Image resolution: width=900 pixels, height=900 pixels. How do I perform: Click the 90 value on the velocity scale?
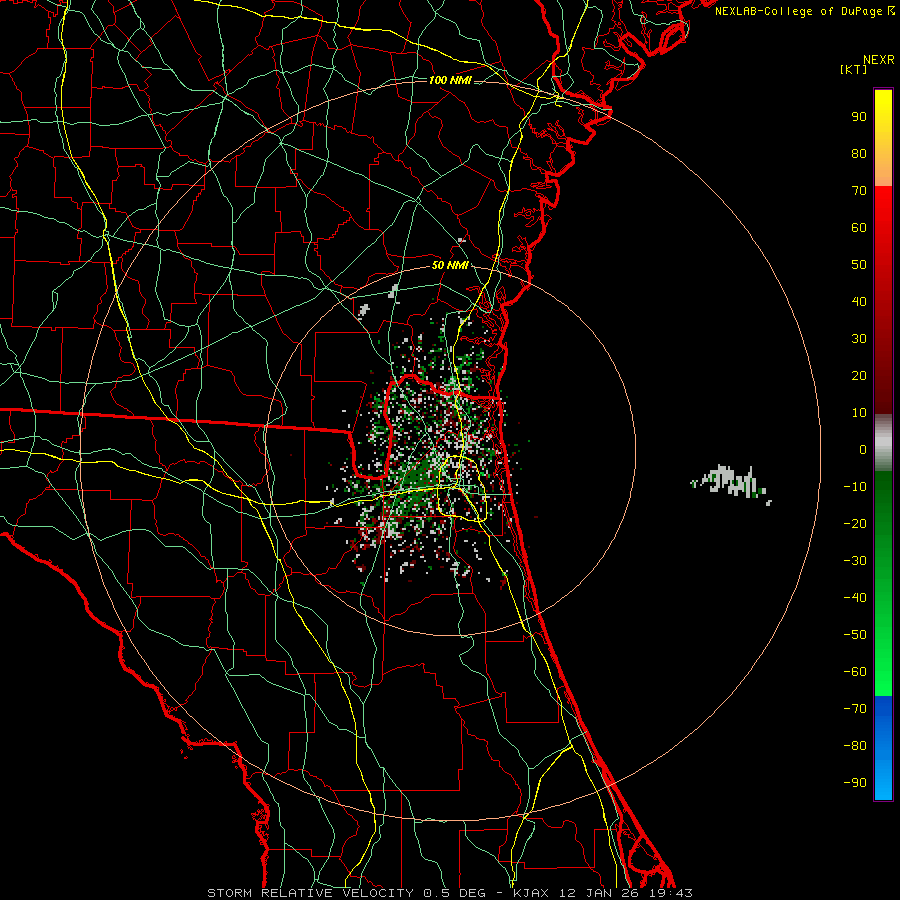coord(859,117)
